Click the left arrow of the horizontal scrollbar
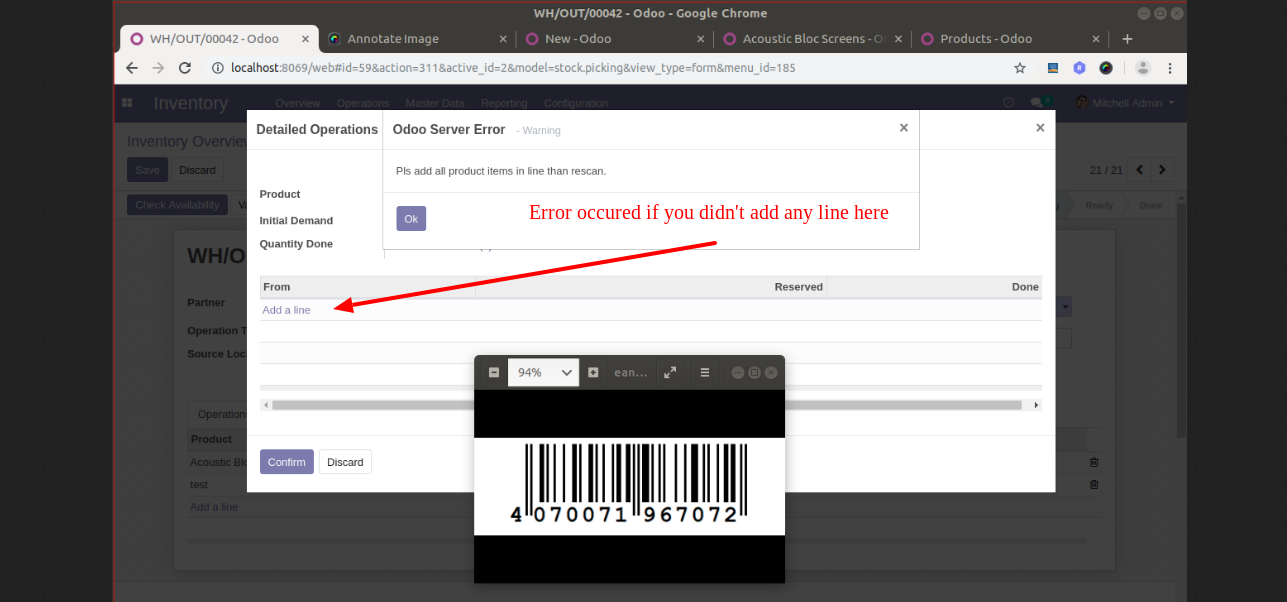This screenshot has width=1287, height=602. [265, 405]
